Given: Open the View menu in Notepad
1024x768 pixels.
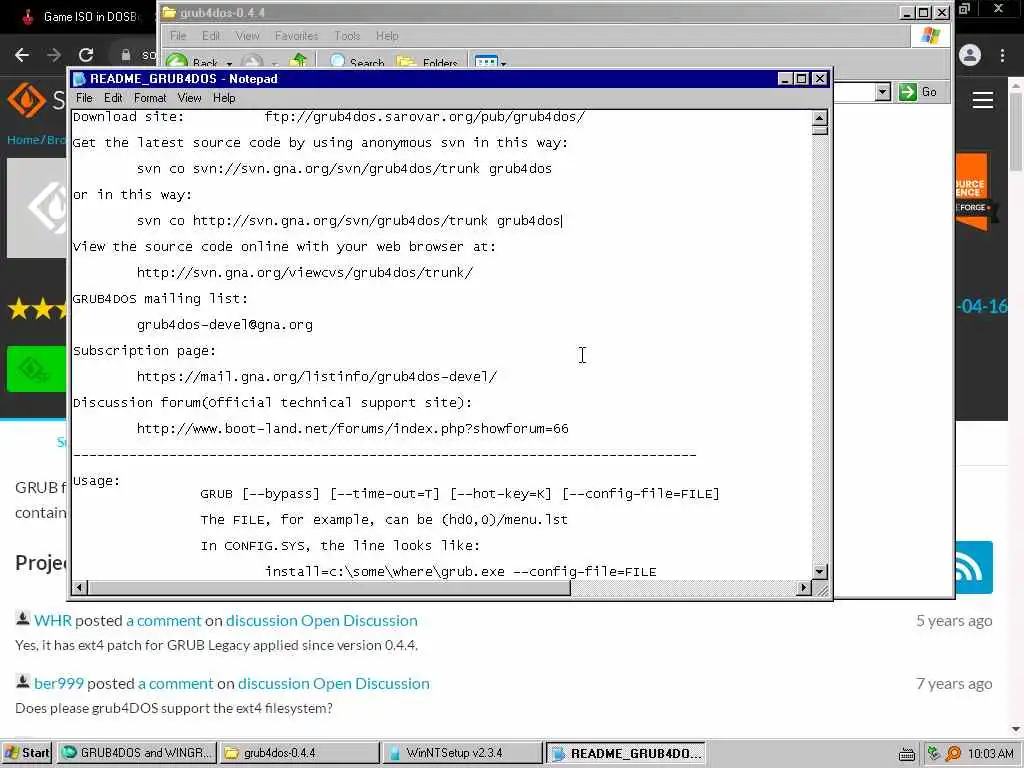Looking at the screenshot, I should [x=189, y=98].
